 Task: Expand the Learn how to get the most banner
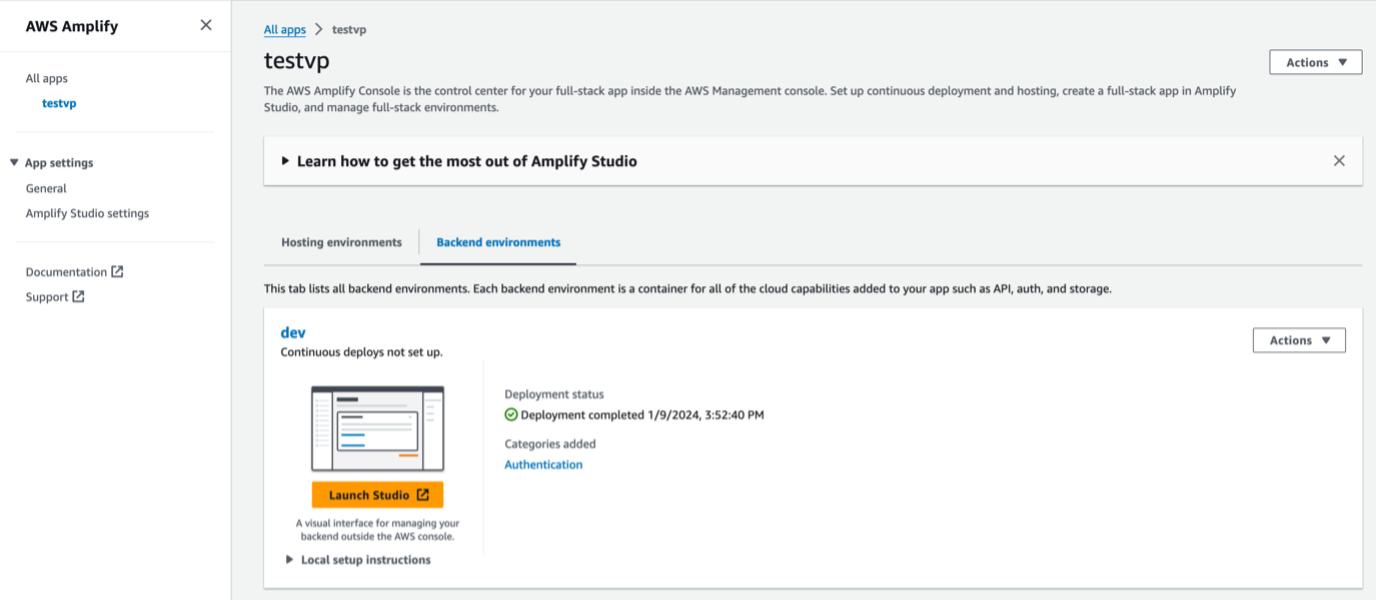[285, 161]
